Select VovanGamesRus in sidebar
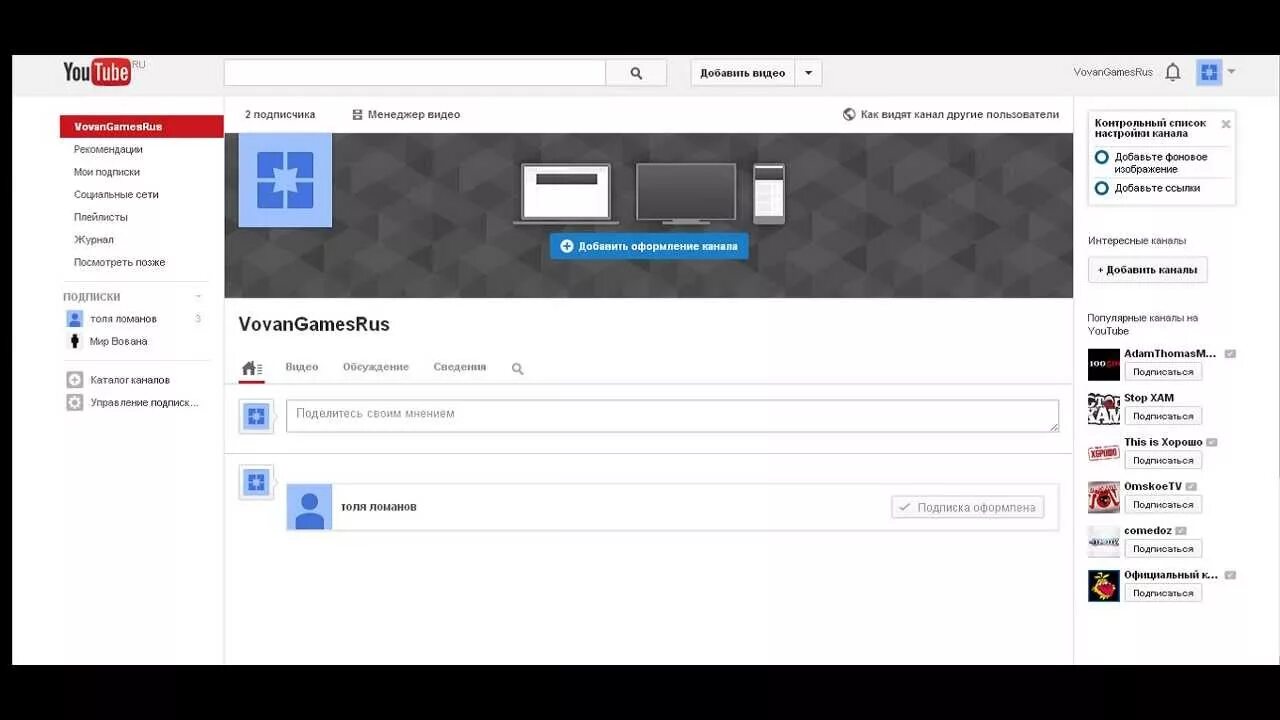The width and height of the screenshot is (1280, 720). [x=141, y=127]
